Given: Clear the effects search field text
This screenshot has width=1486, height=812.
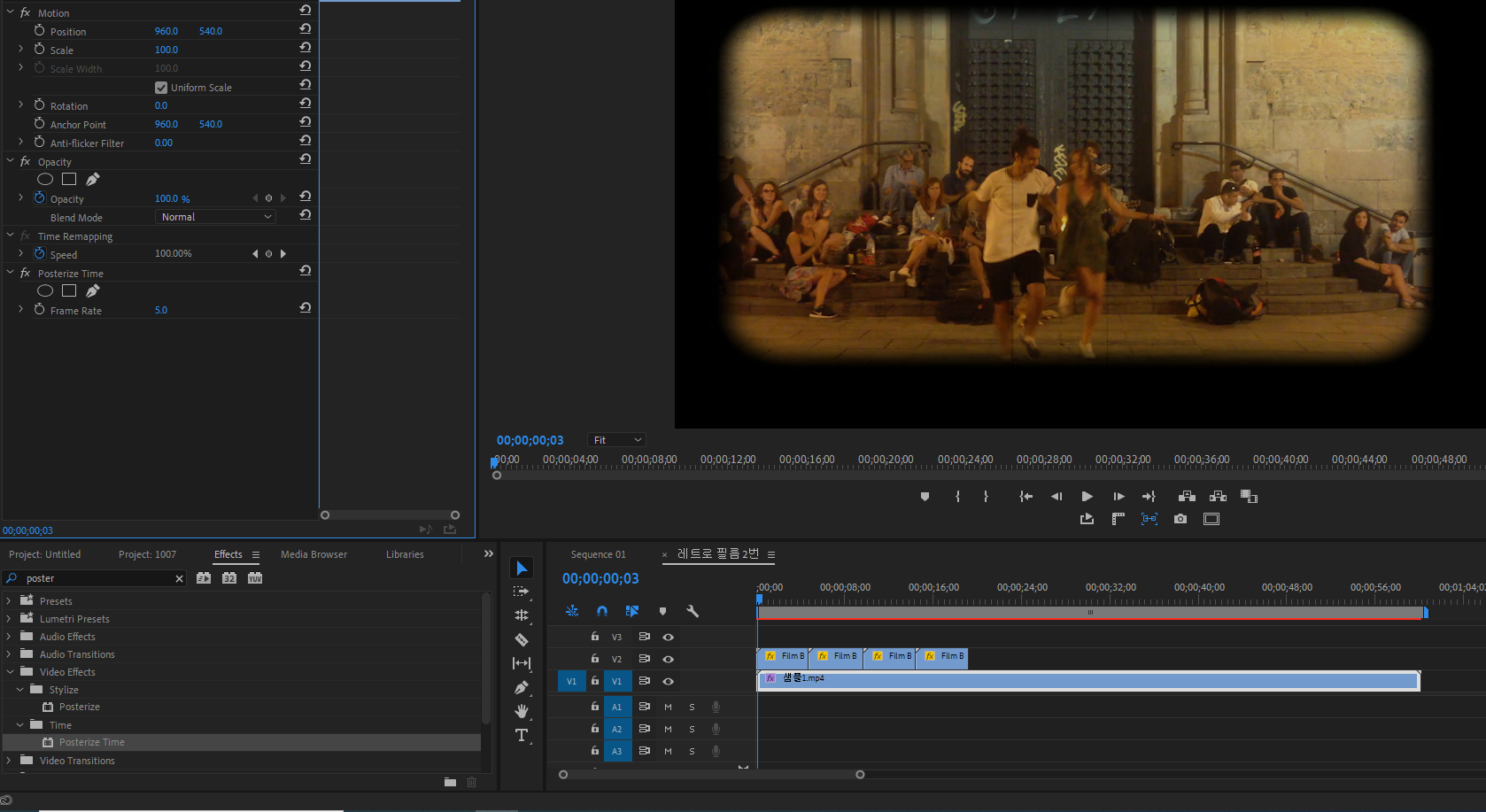Looking at the screenshot, I should point(179,578).
